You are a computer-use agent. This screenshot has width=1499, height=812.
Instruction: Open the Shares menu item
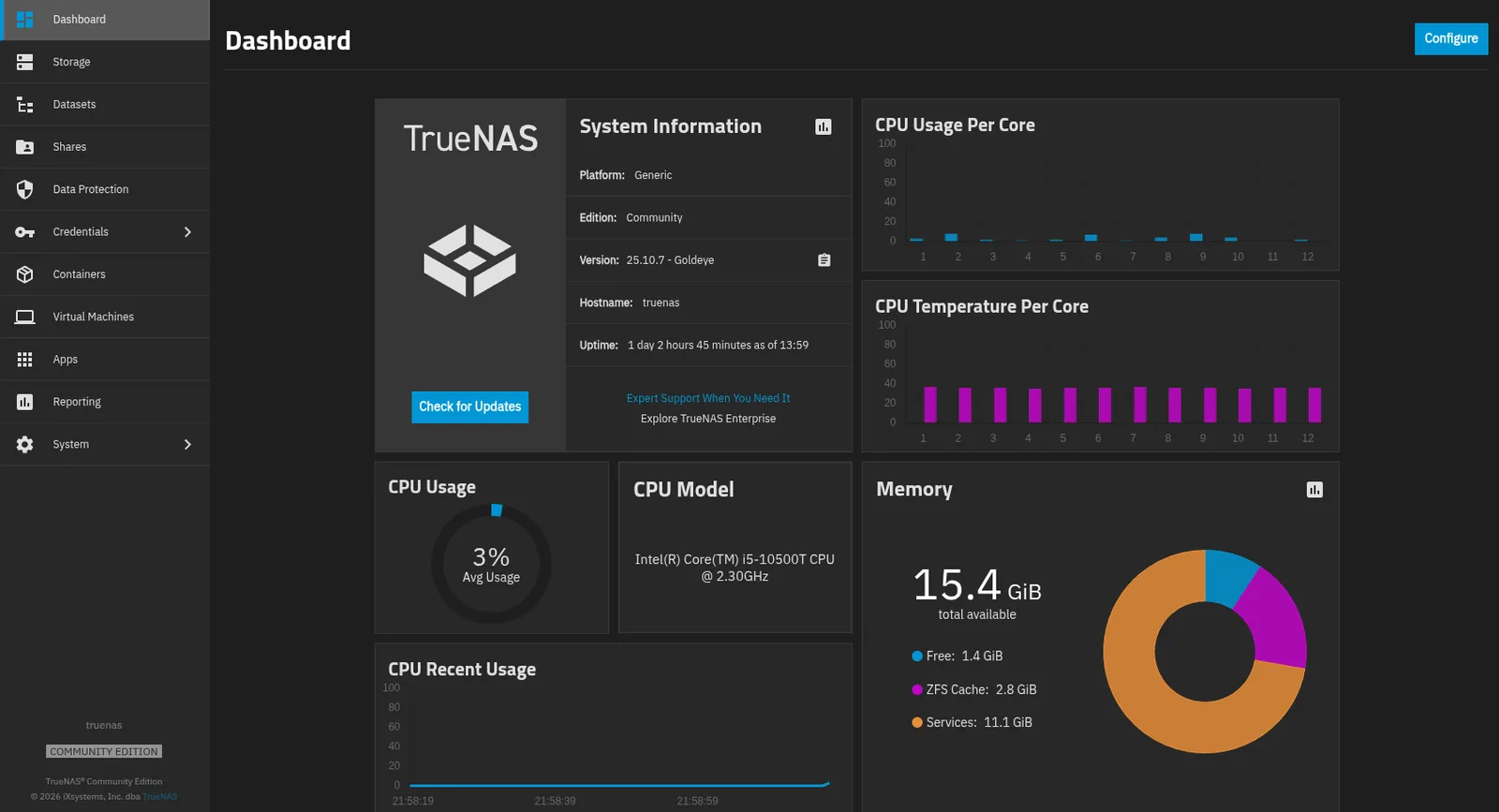[x=105, y=147]
